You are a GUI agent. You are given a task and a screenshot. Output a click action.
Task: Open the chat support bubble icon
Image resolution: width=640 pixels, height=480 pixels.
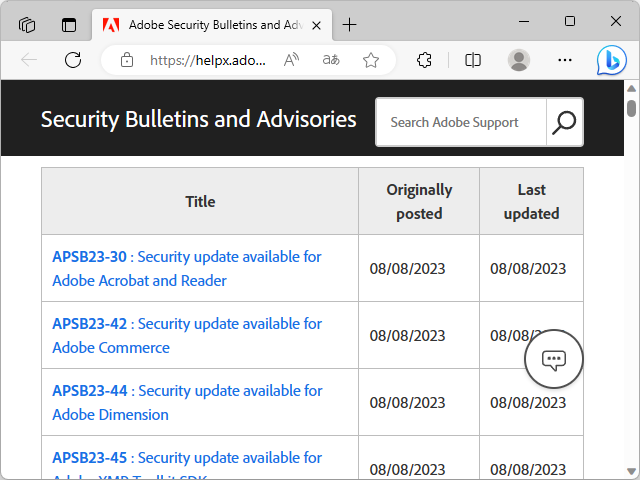[554, 360]
